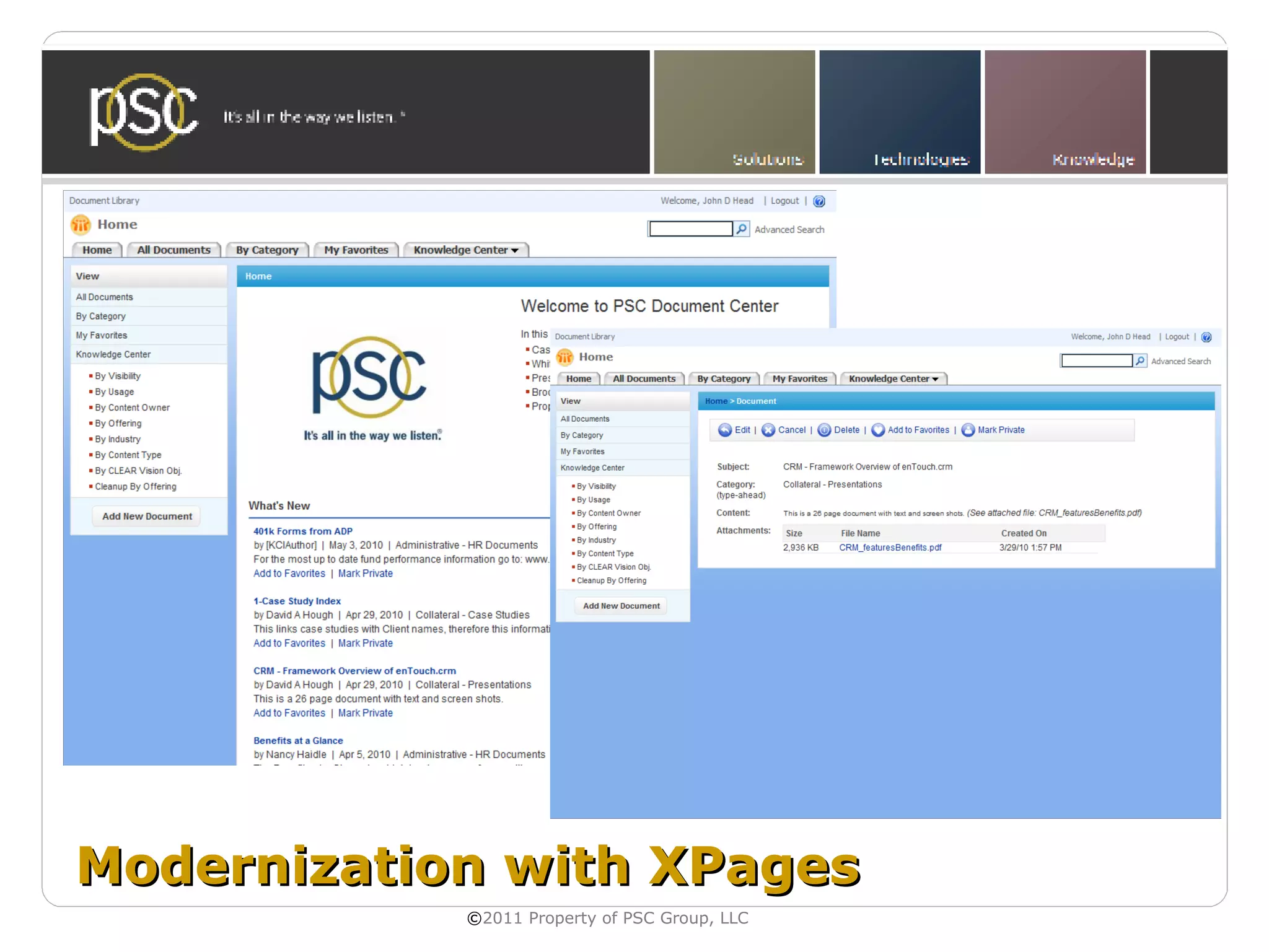This screenshot has height=952, width=1269.
Task: Click Home breadcrumb in front document header
Action: coord(716,401)
